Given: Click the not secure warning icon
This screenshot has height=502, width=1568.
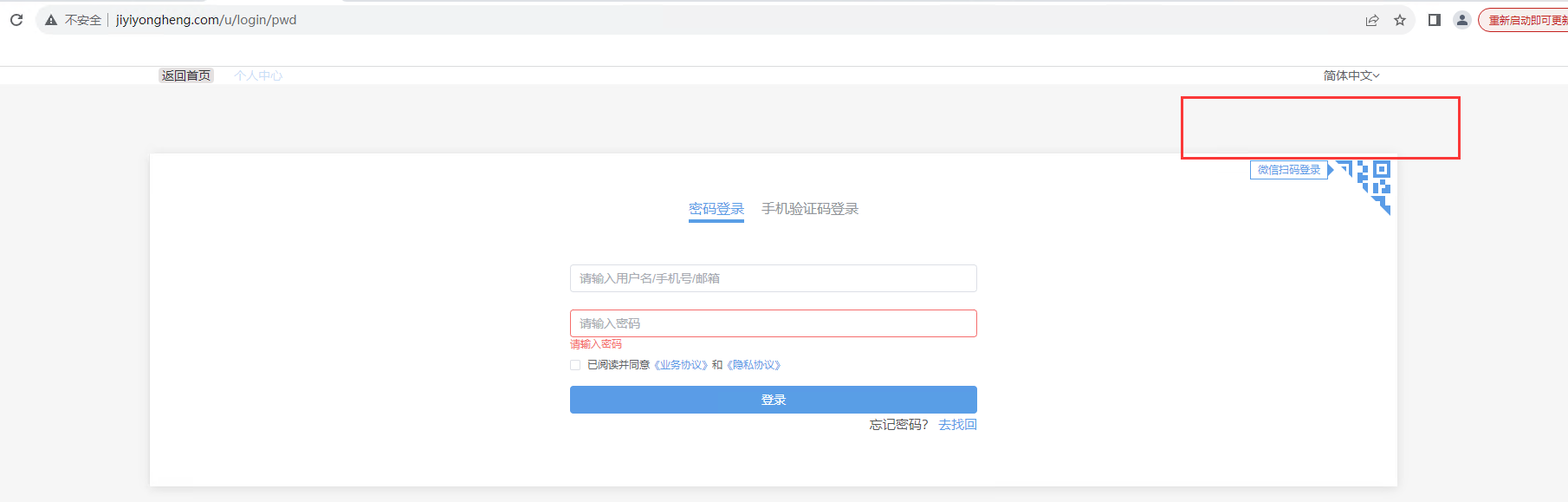Looking at the screenshot, I should [x=51, y=20].
